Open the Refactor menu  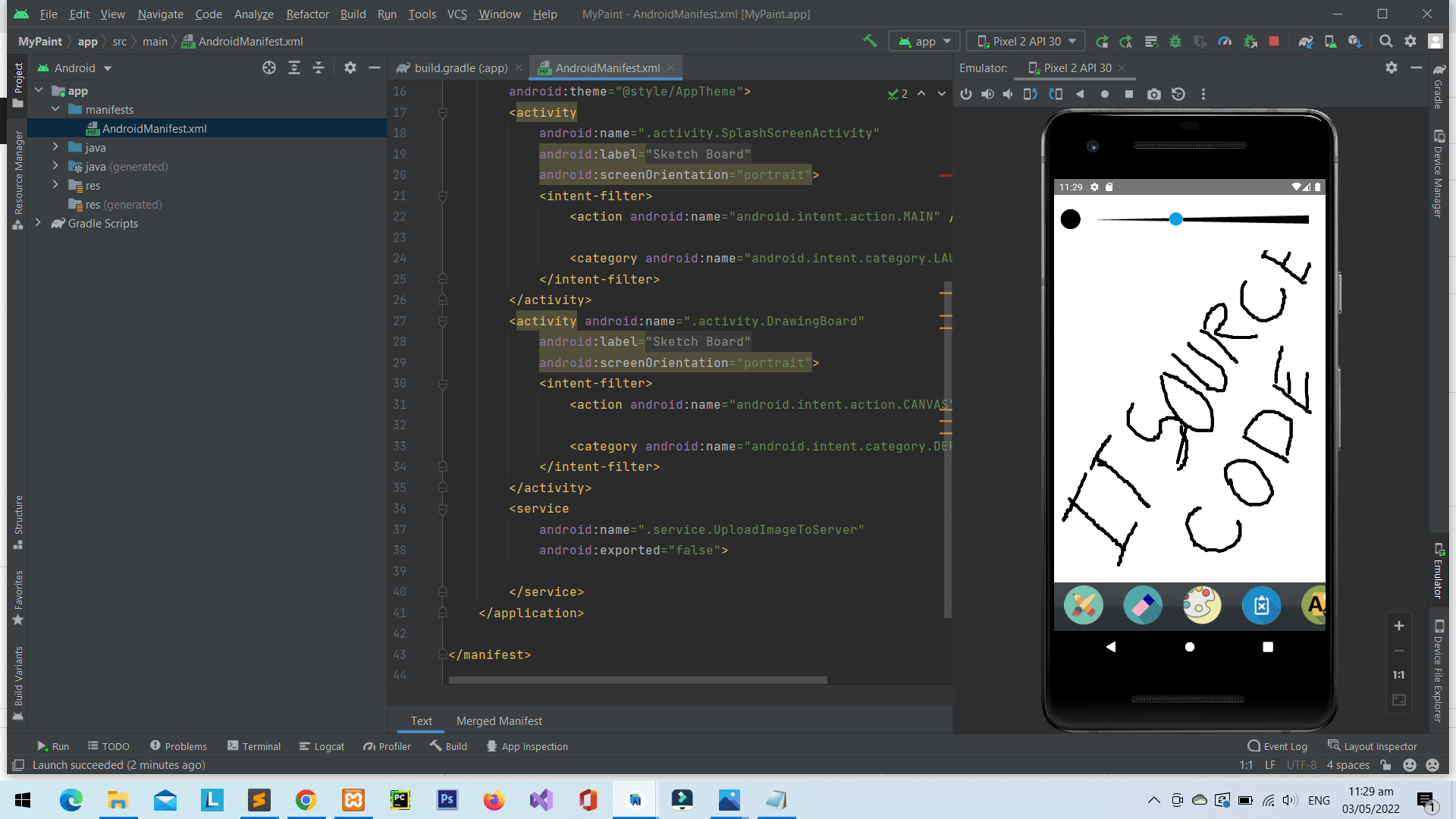(x=307, y=14)
